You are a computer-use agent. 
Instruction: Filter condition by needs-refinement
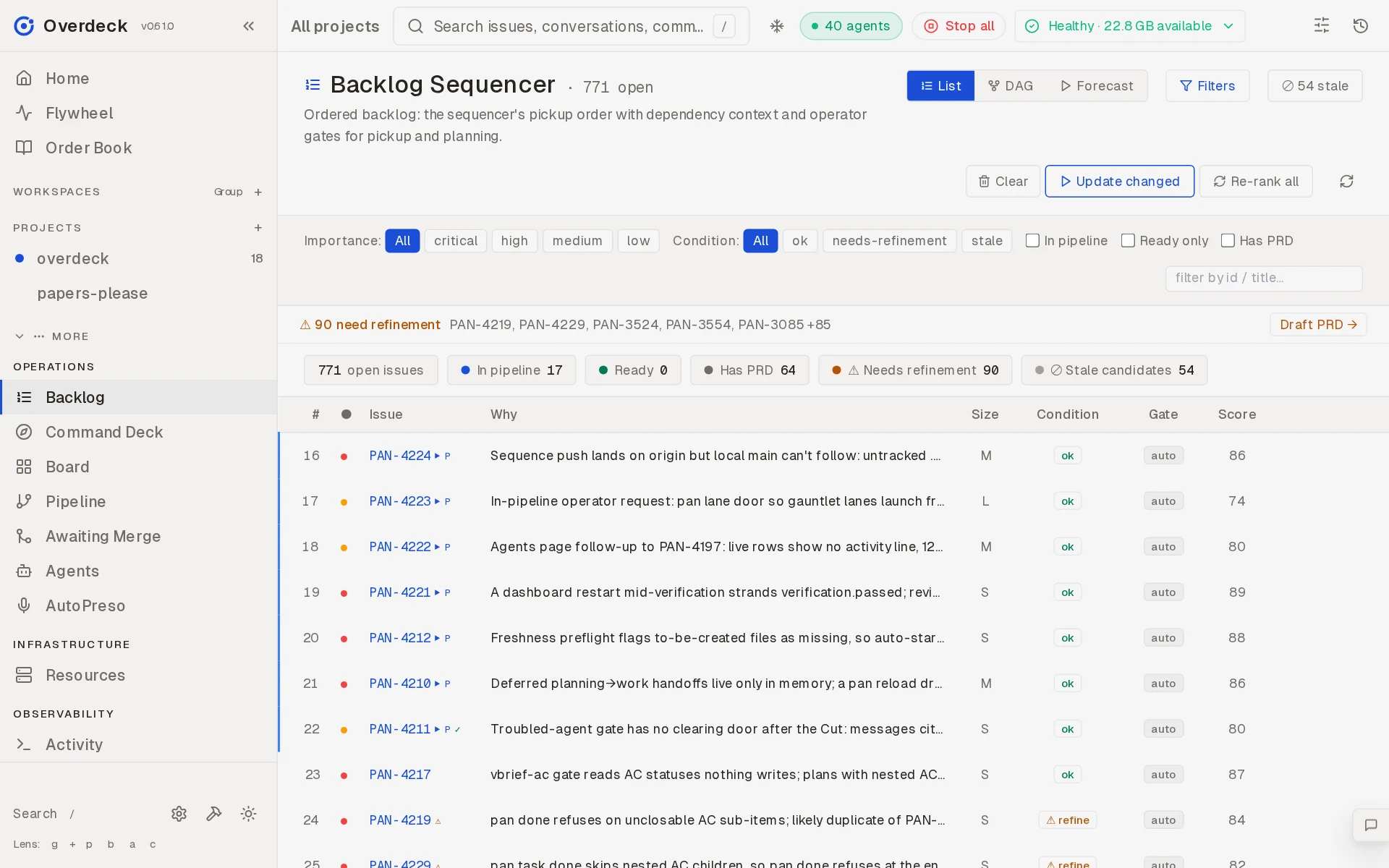tap(889, 241)
